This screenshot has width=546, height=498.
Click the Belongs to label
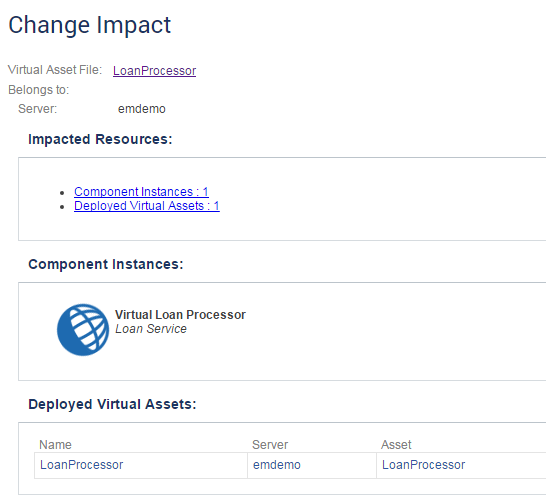[x=39, y=90]
